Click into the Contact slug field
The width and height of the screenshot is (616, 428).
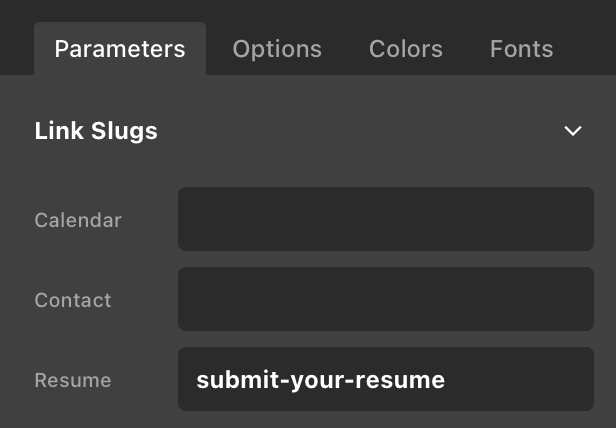click(385, 299)
